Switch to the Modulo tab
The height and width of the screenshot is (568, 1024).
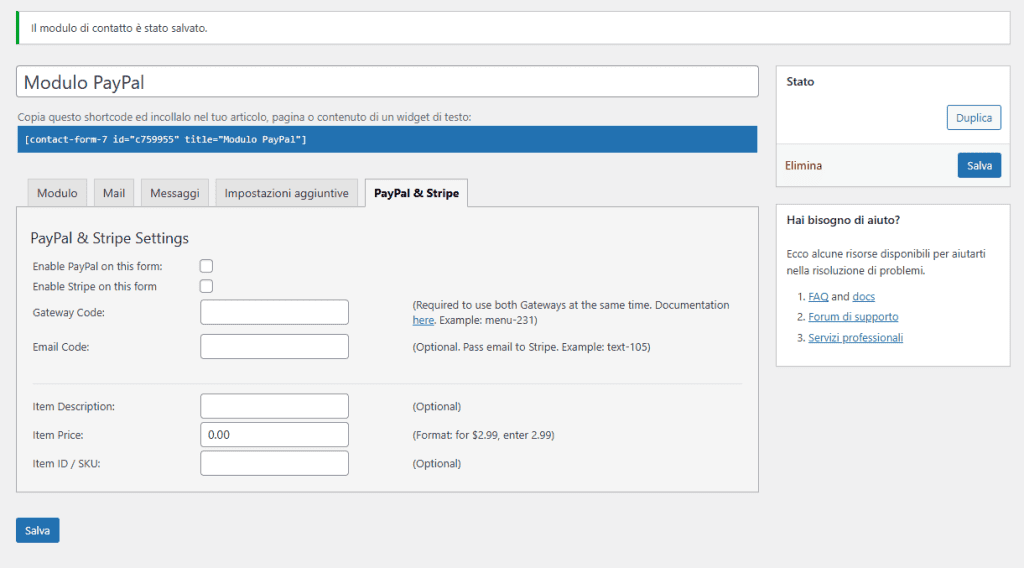pyautogui.click(x=57, y=193)
